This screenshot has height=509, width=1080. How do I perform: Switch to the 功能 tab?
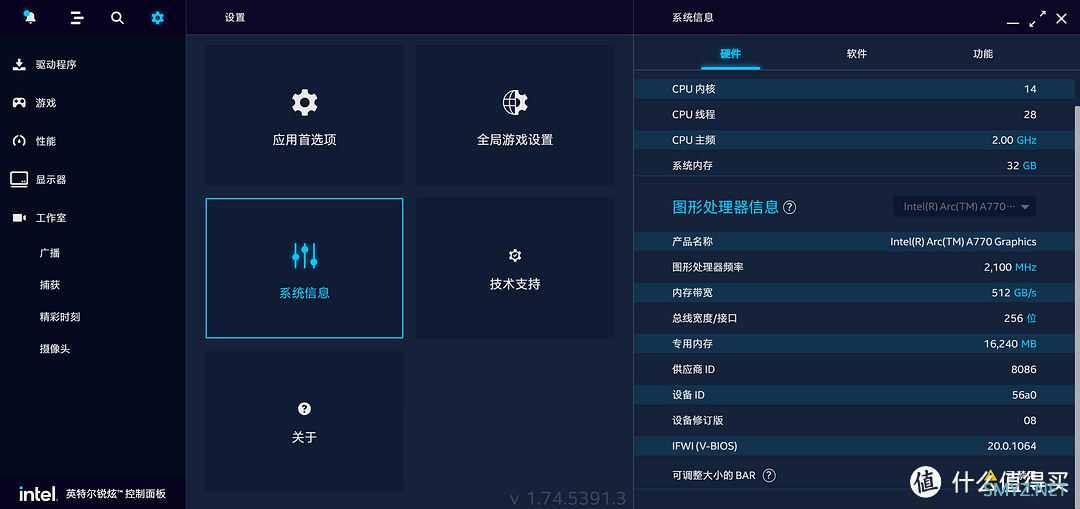pyautogui.click(x=983, y=54)
